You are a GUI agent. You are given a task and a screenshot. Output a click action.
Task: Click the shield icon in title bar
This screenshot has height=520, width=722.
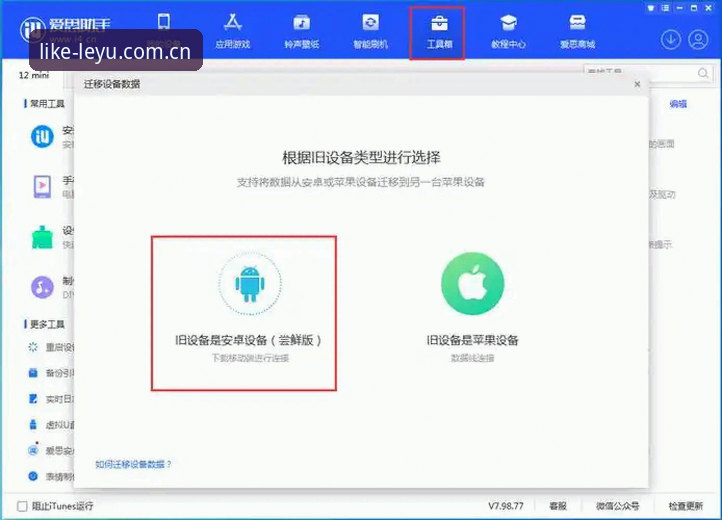(651, 8)
